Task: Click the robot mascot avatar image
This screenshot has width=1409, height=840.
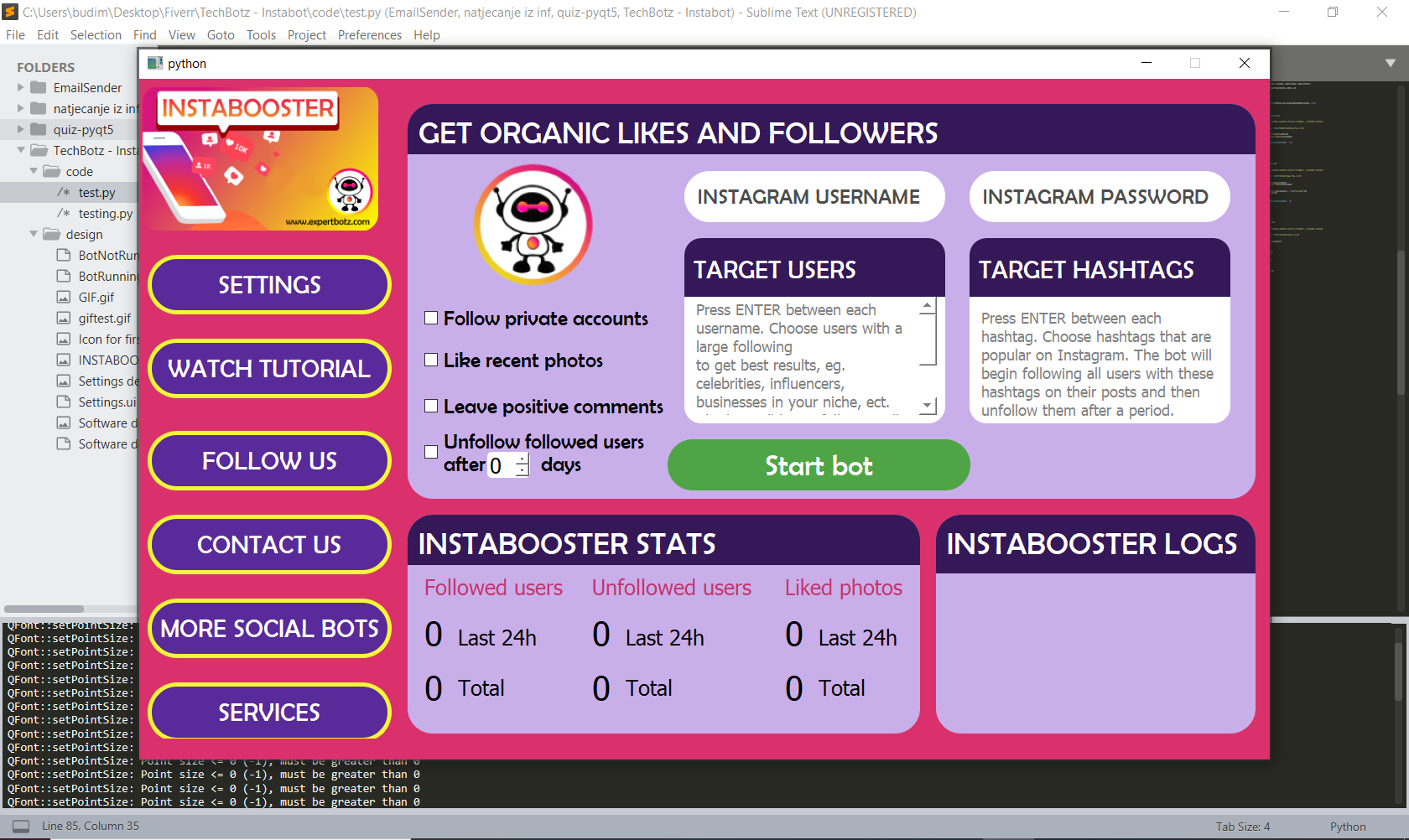Action: [x=533, y=224]
